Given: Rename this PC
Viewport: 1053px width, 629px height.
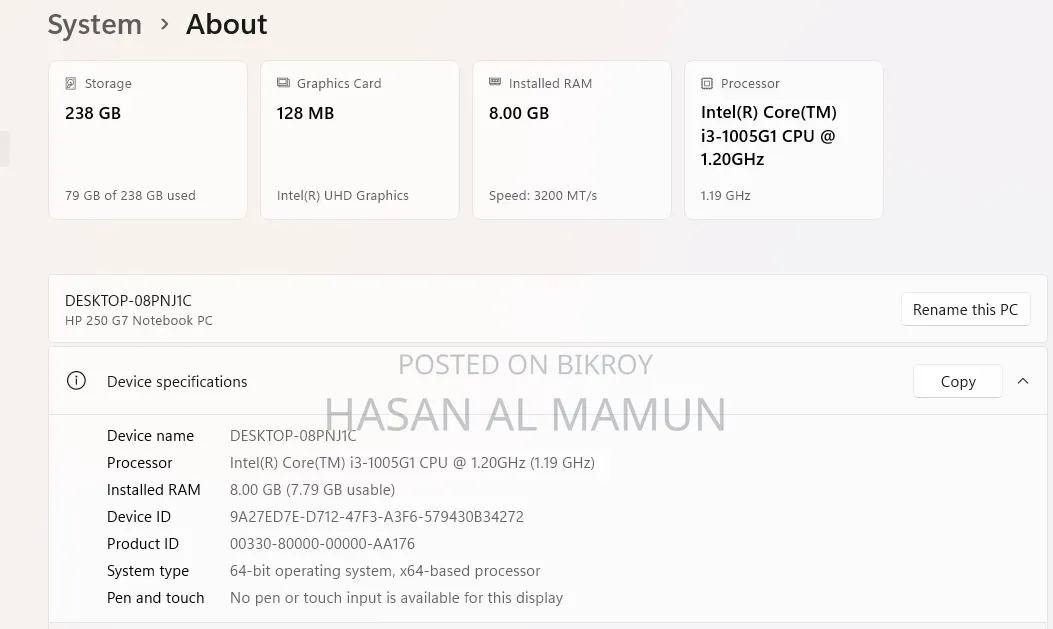Looking at the screenshot, I should tap(965, 309).
